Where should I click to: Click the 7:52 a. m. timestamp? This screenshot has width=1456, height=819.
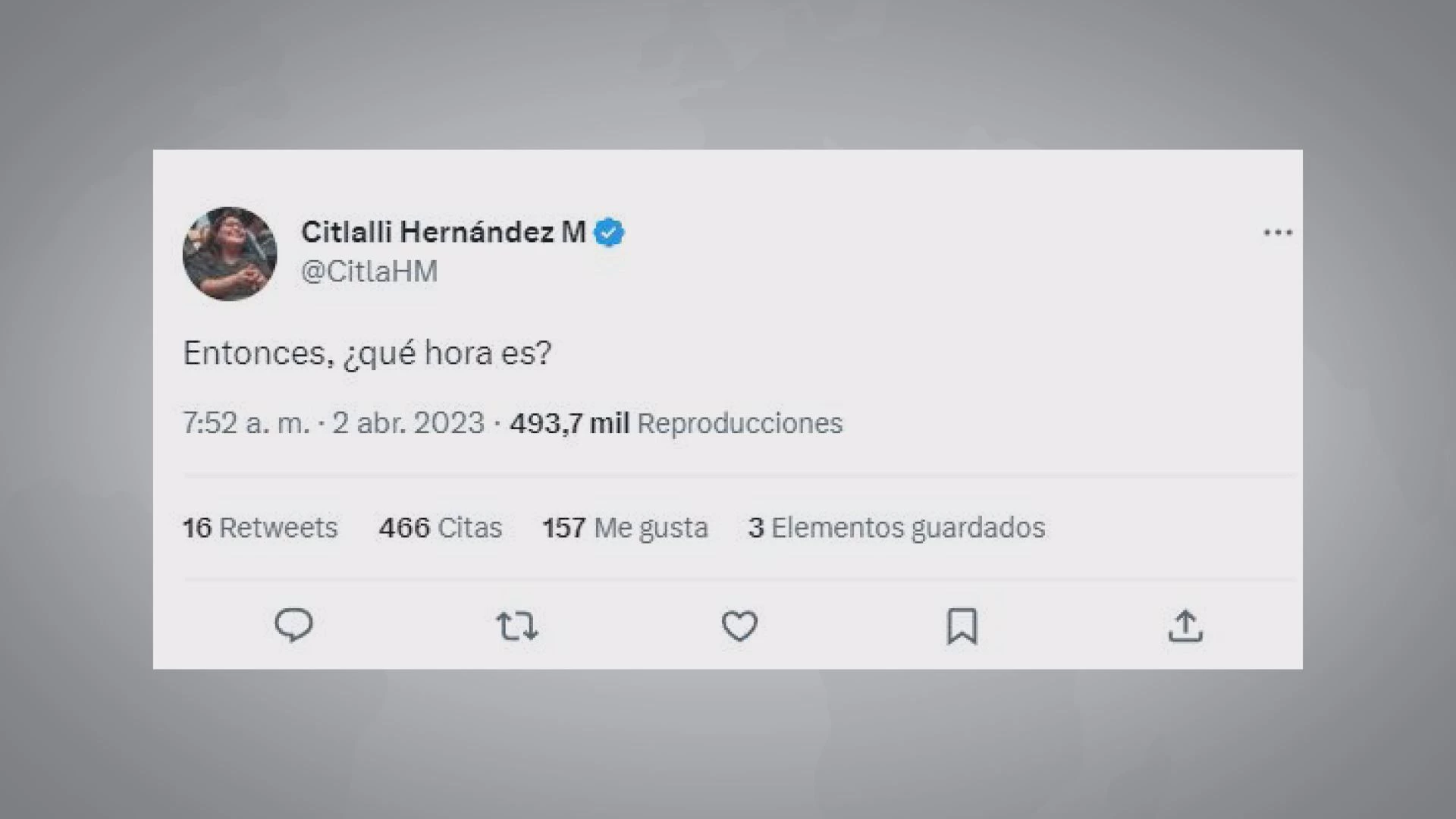pyautogui.click(x=246, y=423)
